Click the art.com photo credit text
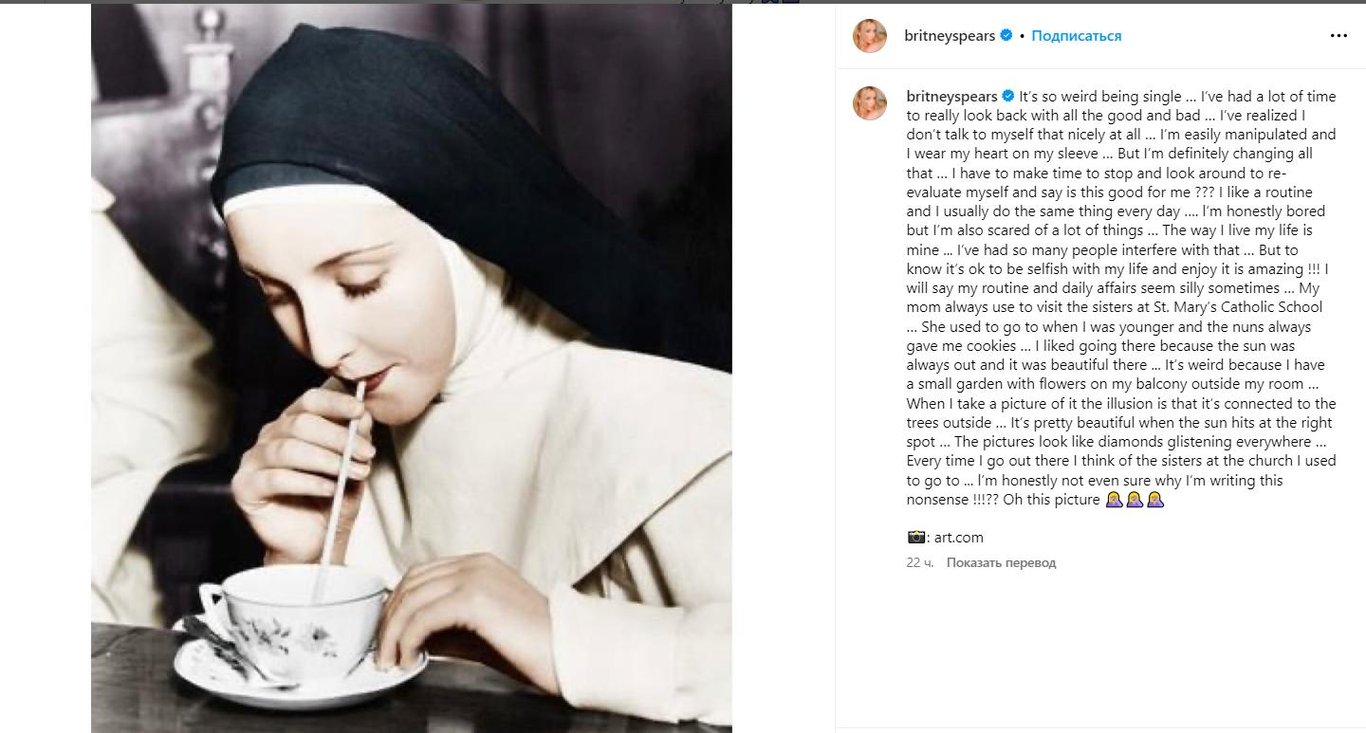This screenshot has width=1366, height=733. [956, 538]
